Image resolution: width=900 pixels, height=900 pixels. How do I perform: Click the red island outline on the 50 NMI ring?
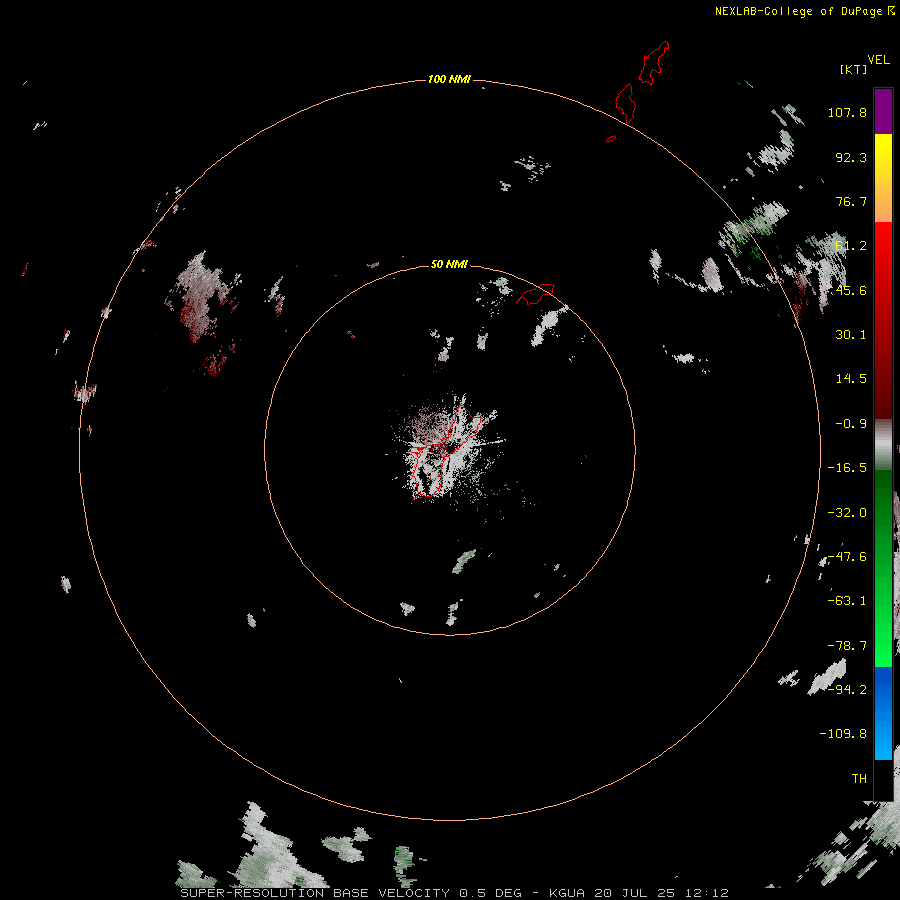coord(535,294)
